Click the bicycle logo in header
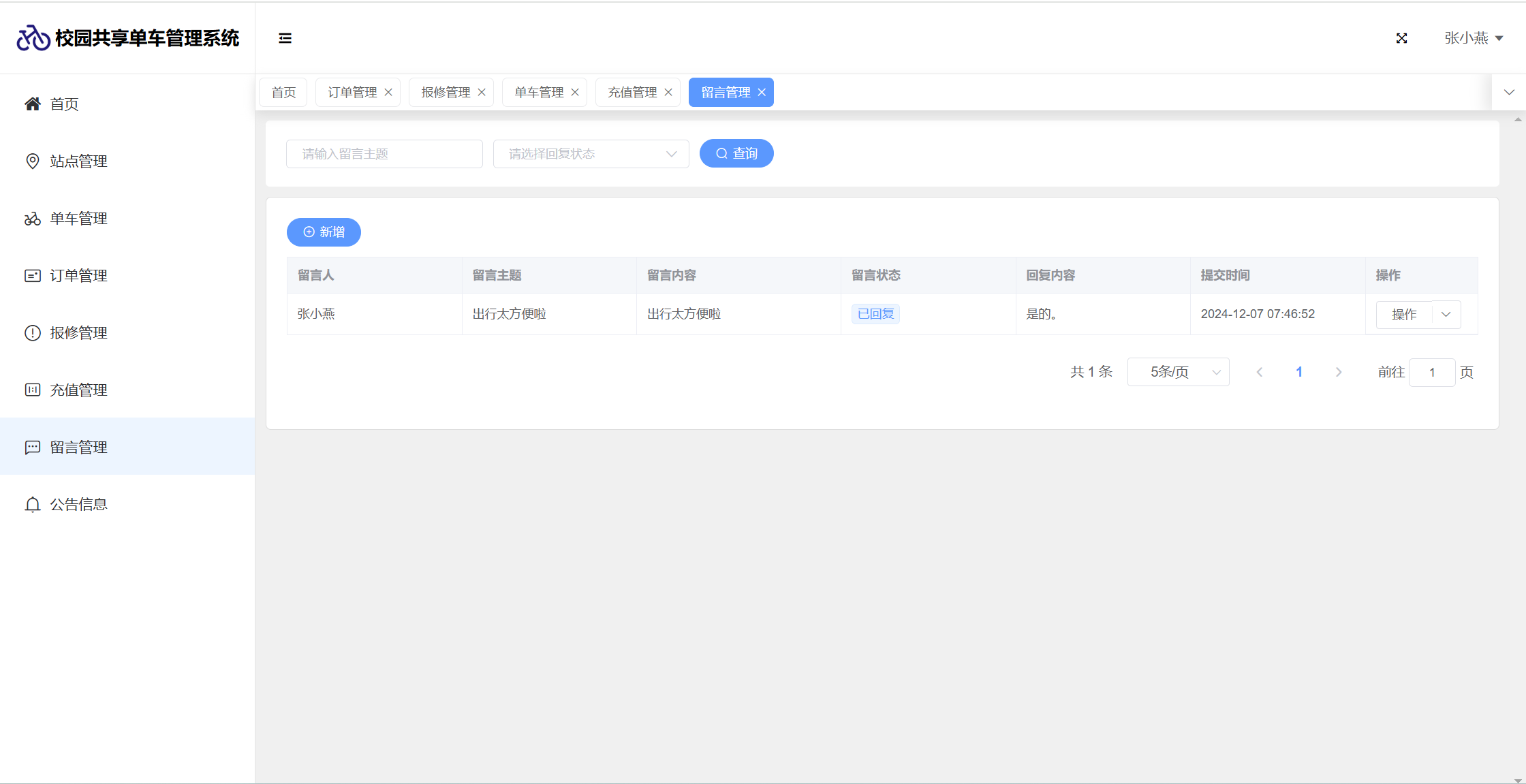The height and width of the screenshot is (784, 1526). (x=33, y=38)
